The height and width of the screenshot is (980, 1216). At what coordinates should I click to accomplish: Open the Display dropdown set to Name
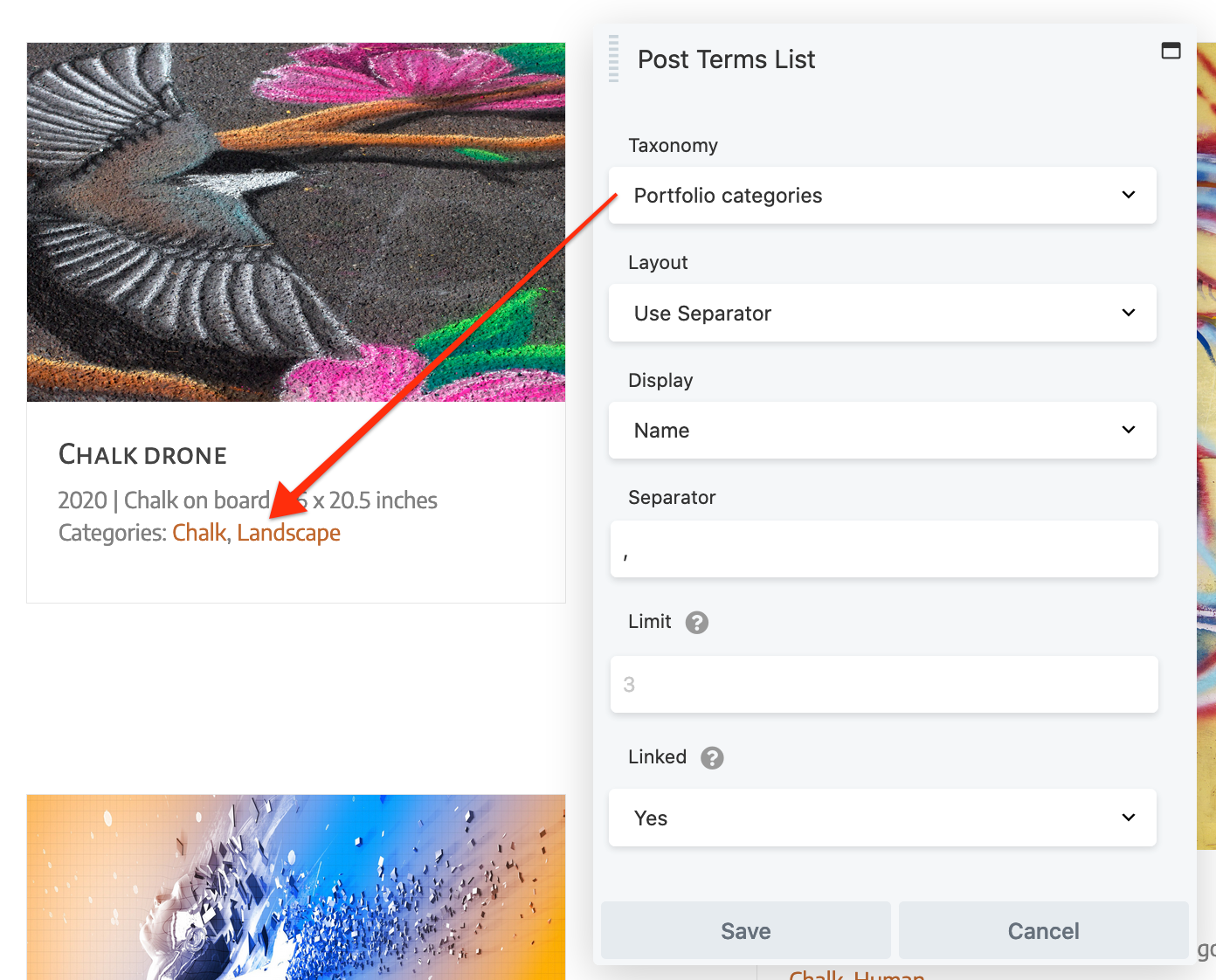[x=881, y=431]
